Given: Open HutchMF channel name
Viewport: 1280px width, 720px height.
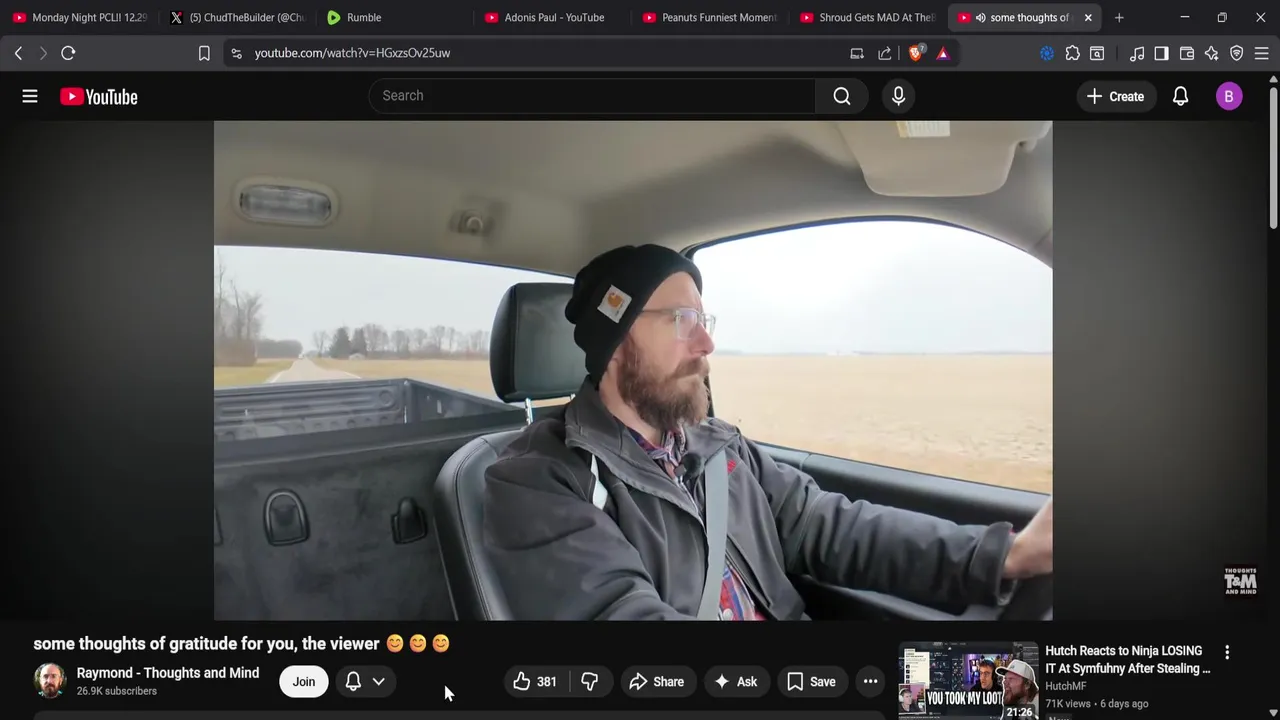Looking at the screenshot, I should (1065, 686).
